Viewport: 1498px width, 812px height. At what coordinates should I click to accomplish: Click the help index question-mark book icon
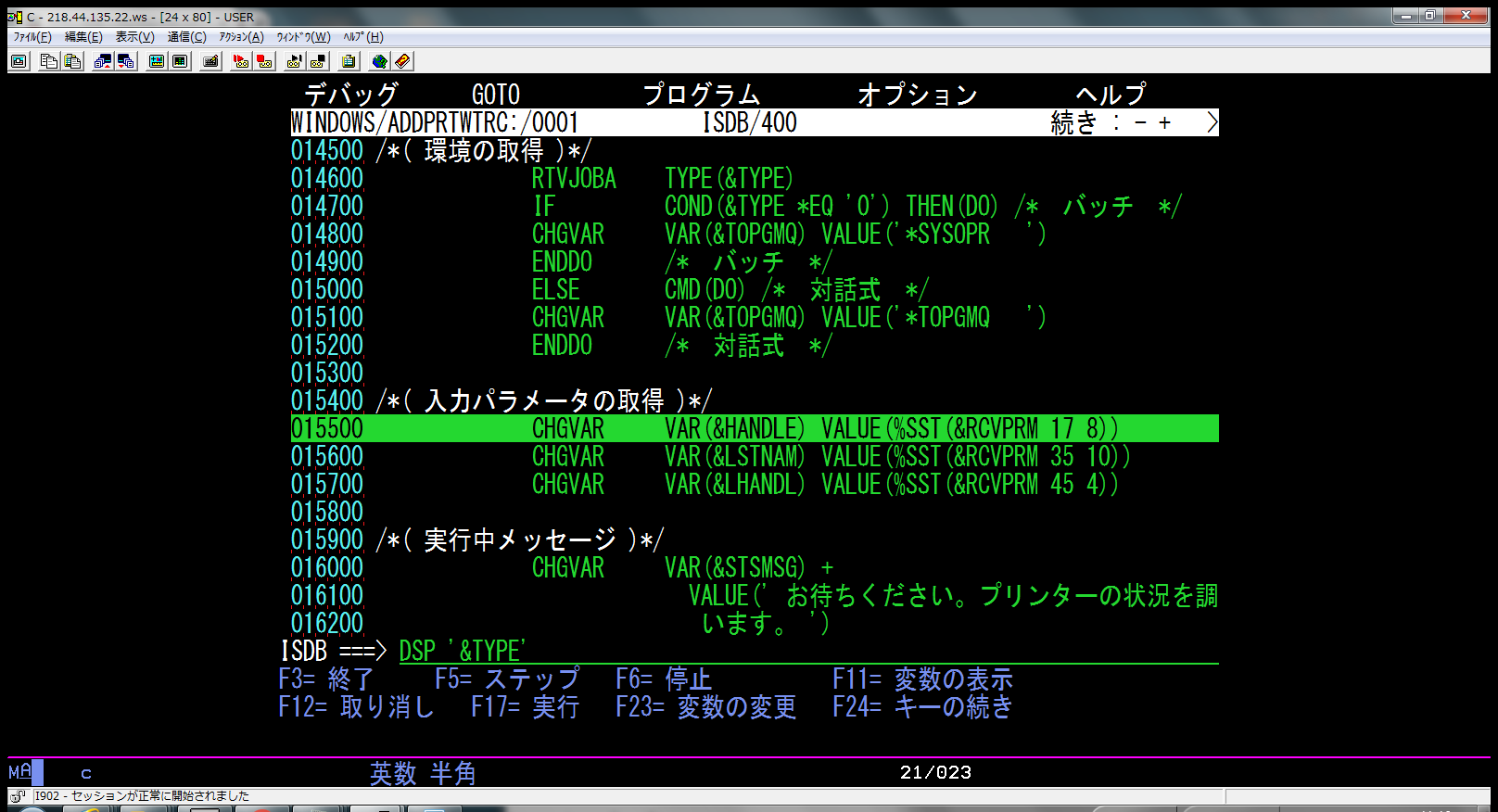point(402,61)
